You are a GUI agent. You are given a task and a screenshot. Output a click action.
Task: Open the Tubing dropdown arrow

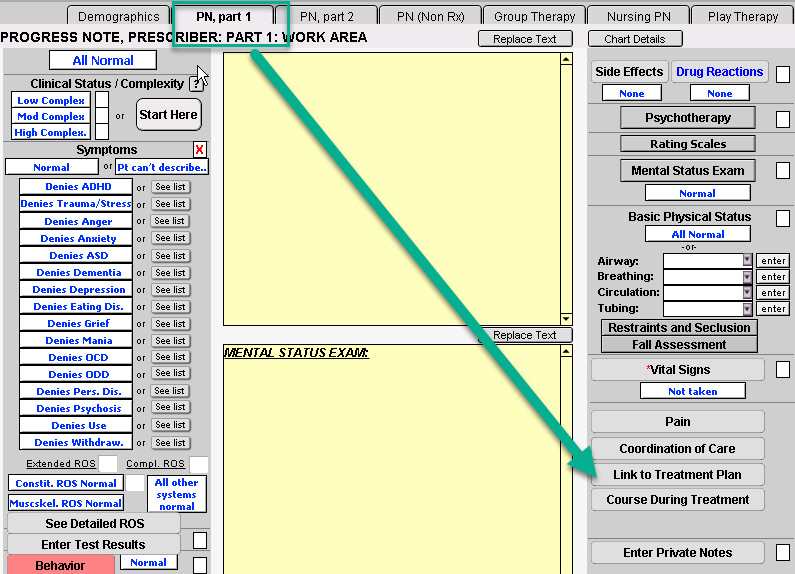[x=747, y=309]
